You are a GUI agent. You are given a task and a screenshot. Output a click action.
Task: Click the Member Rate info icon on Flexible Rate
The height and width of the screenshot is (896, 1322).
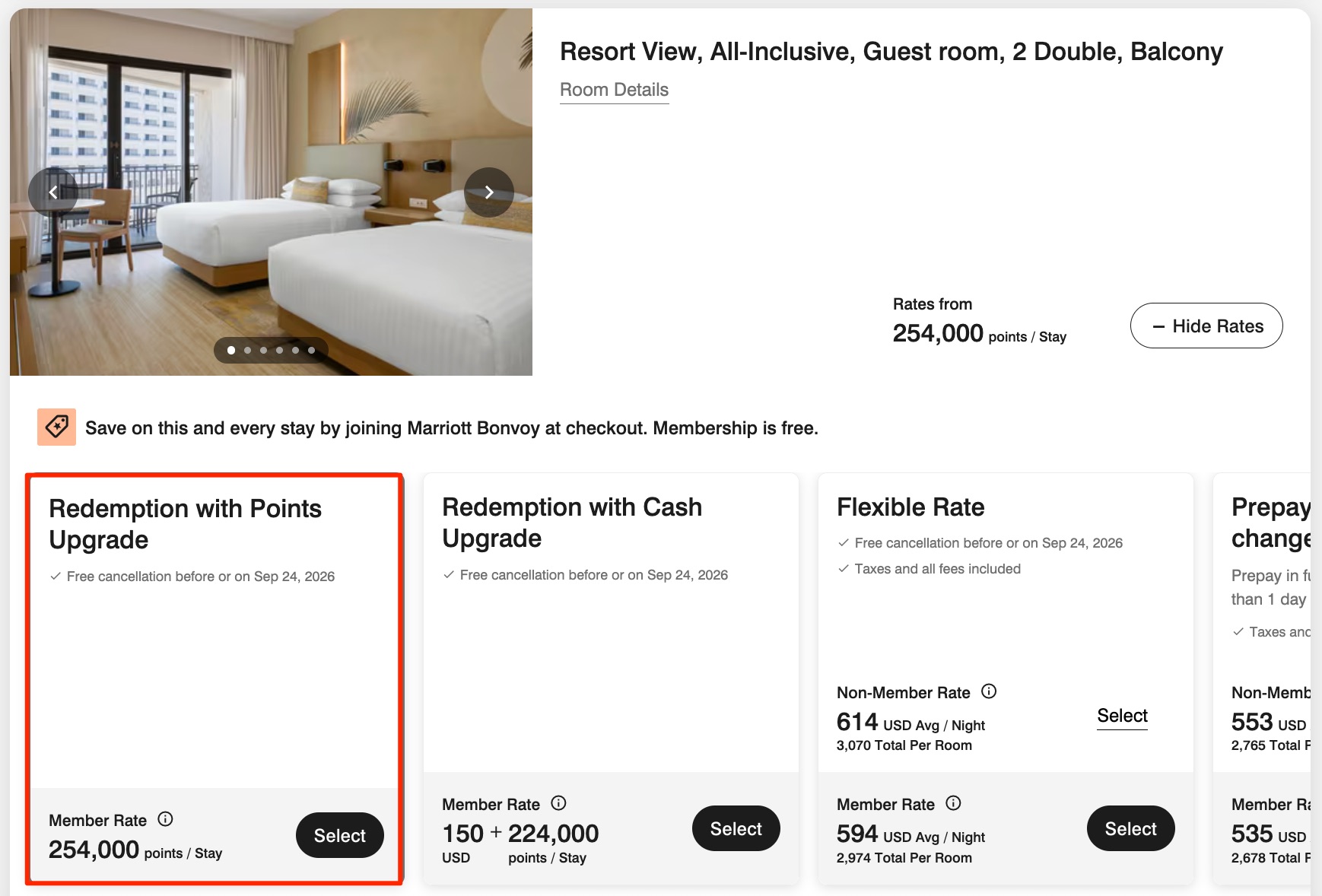click(953, 803)
